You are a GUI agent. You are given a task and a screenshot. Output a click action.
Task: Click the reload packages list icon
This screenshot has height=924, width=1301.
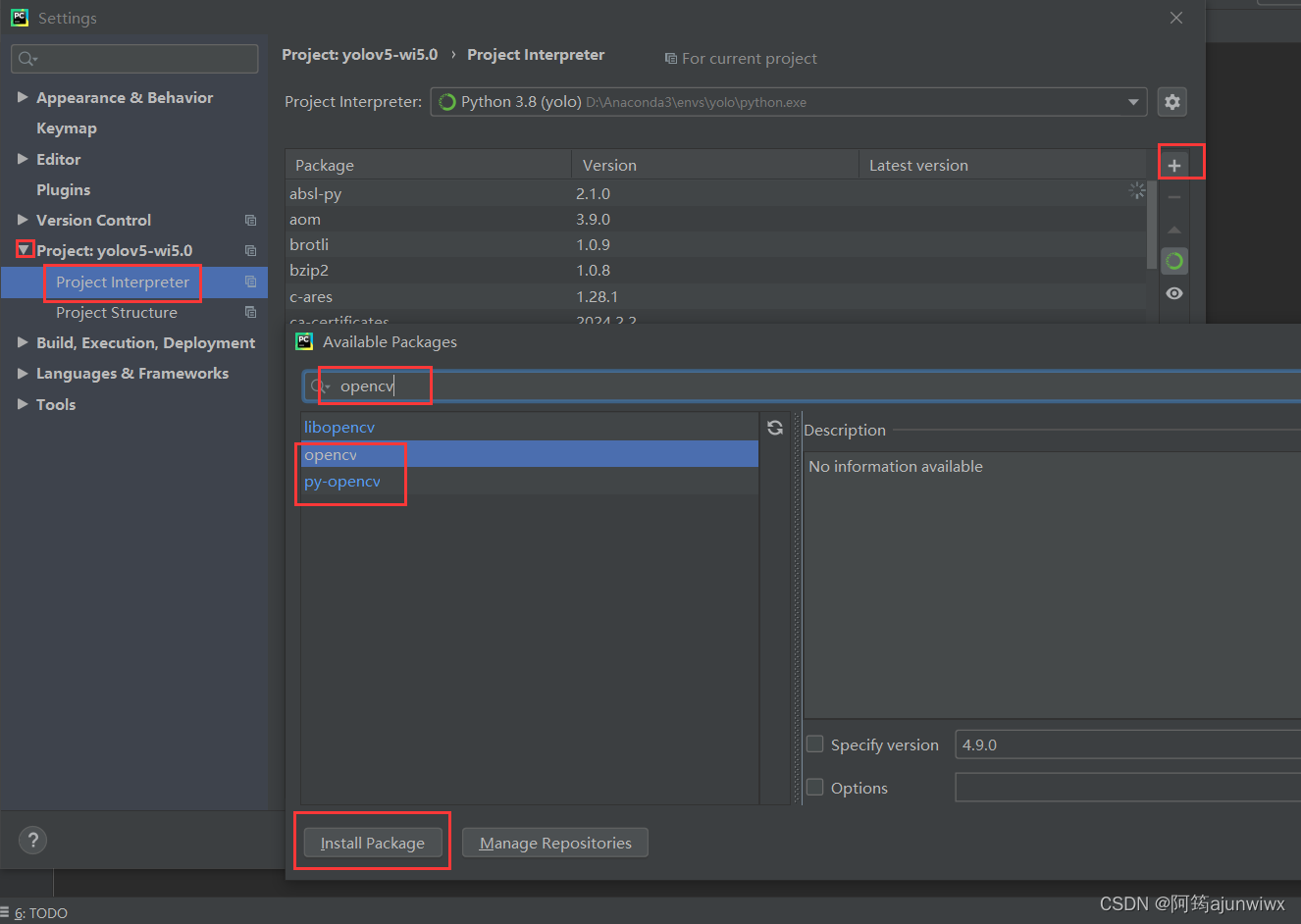coord(775,428)
